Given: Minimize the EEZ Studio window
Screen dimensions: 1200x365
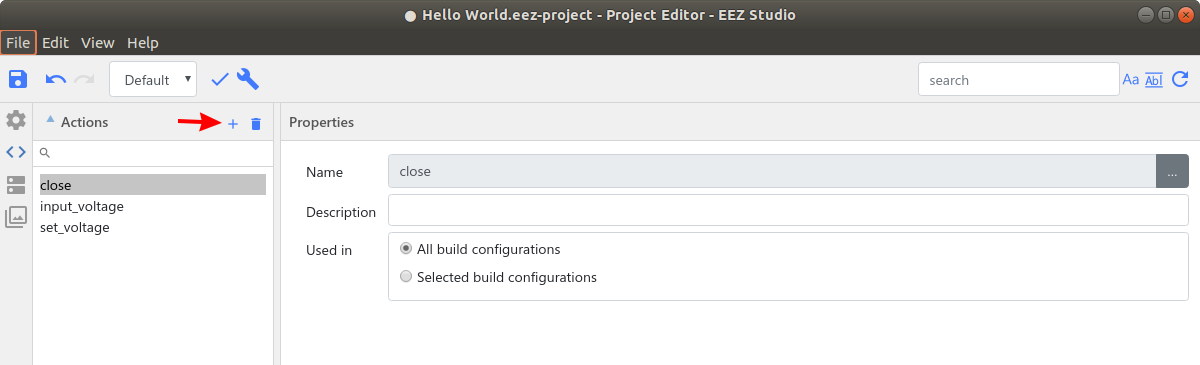Looking at the screenshot, I should 1147,15.
